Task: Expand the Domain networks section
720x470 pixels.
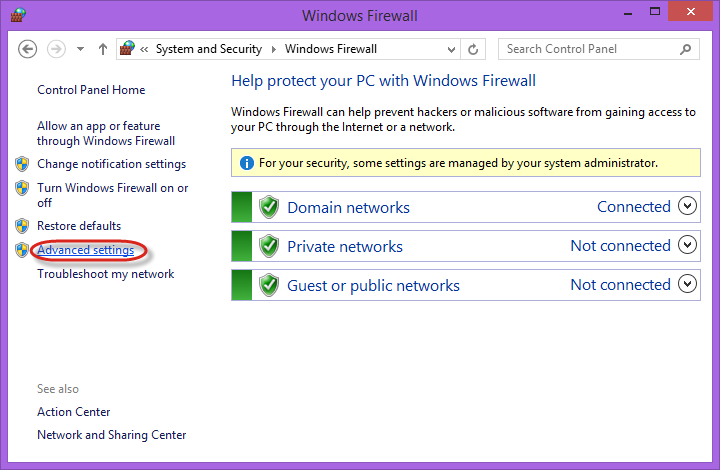Action: (687, 206)
